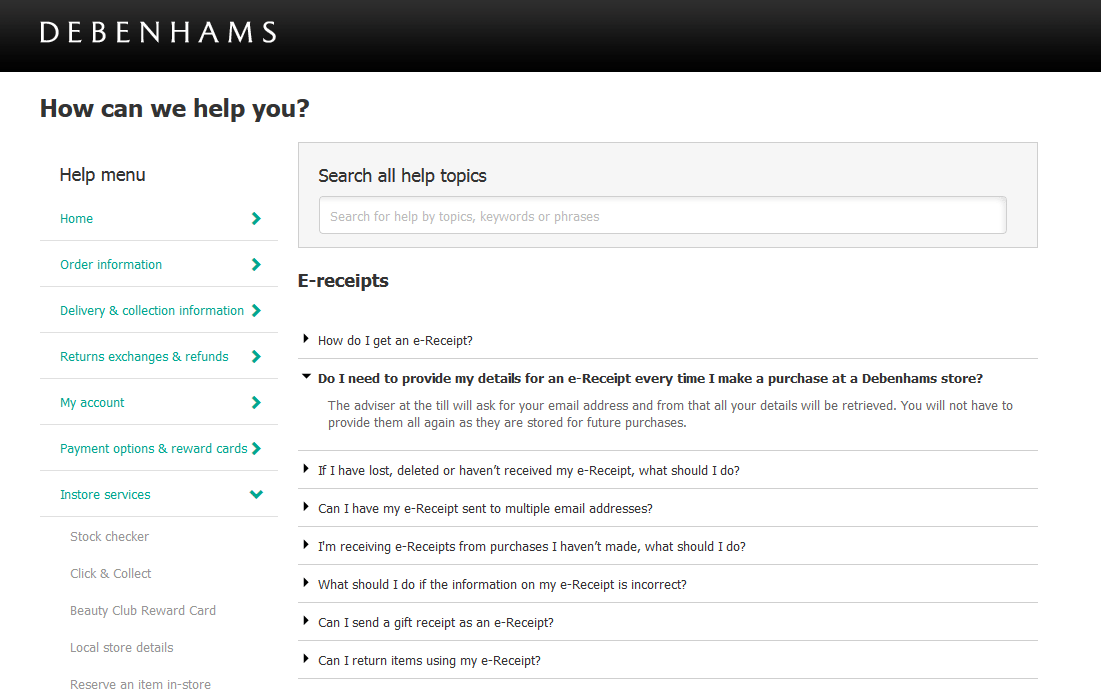
Task: Click the 'E-receipts' section heading
Action: (x=343, y=281)
